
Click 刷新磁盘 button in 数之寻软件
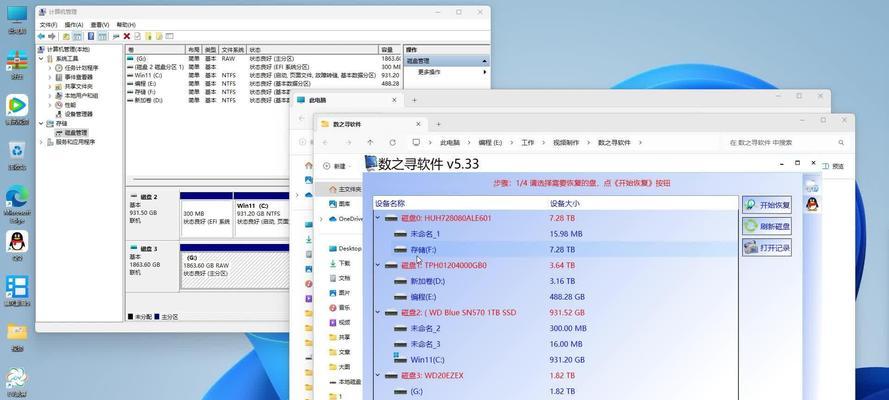pyautogui.click(x=767, y=227)
